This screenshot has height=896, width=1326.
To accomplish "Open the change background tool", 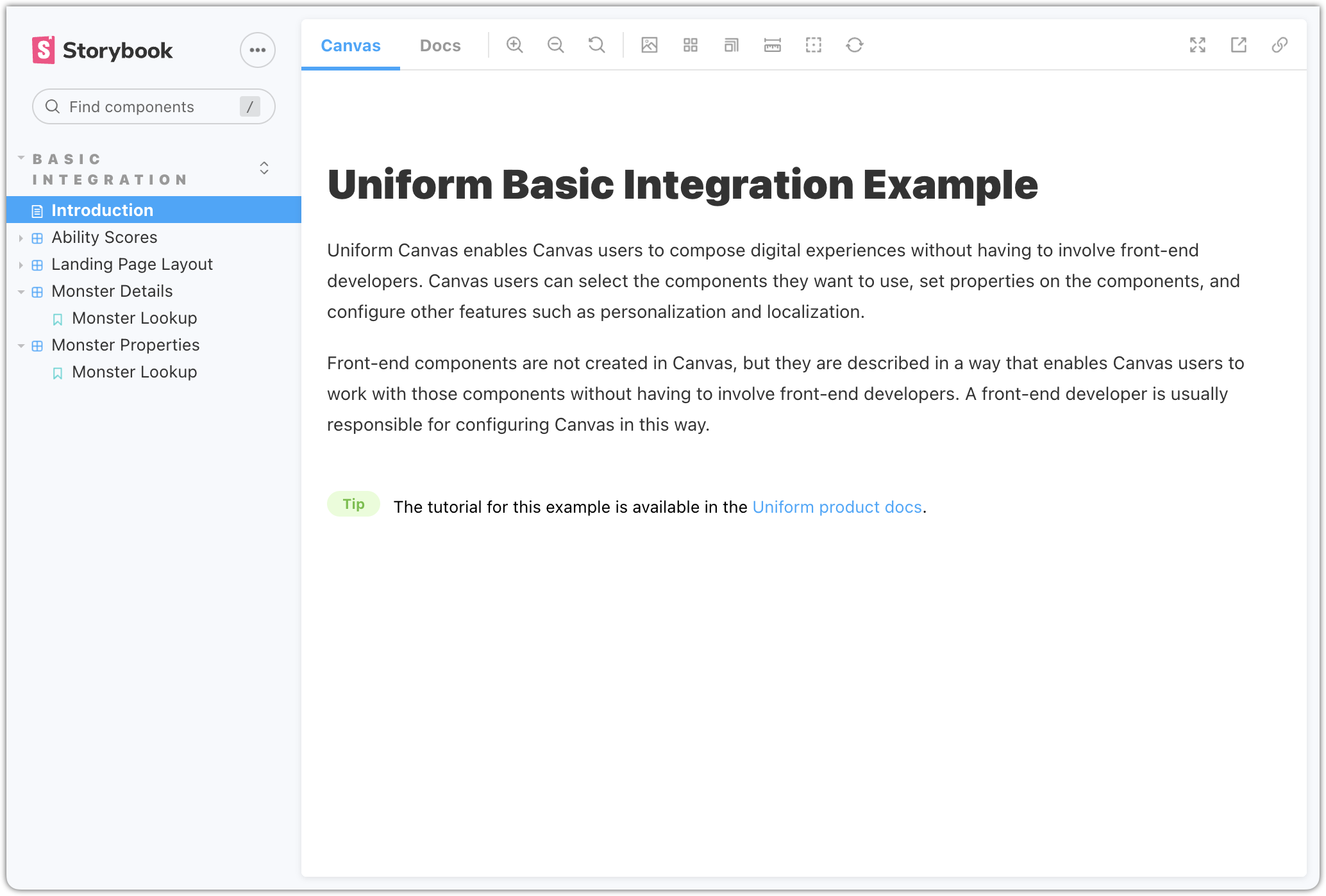I will pos(650,45).
